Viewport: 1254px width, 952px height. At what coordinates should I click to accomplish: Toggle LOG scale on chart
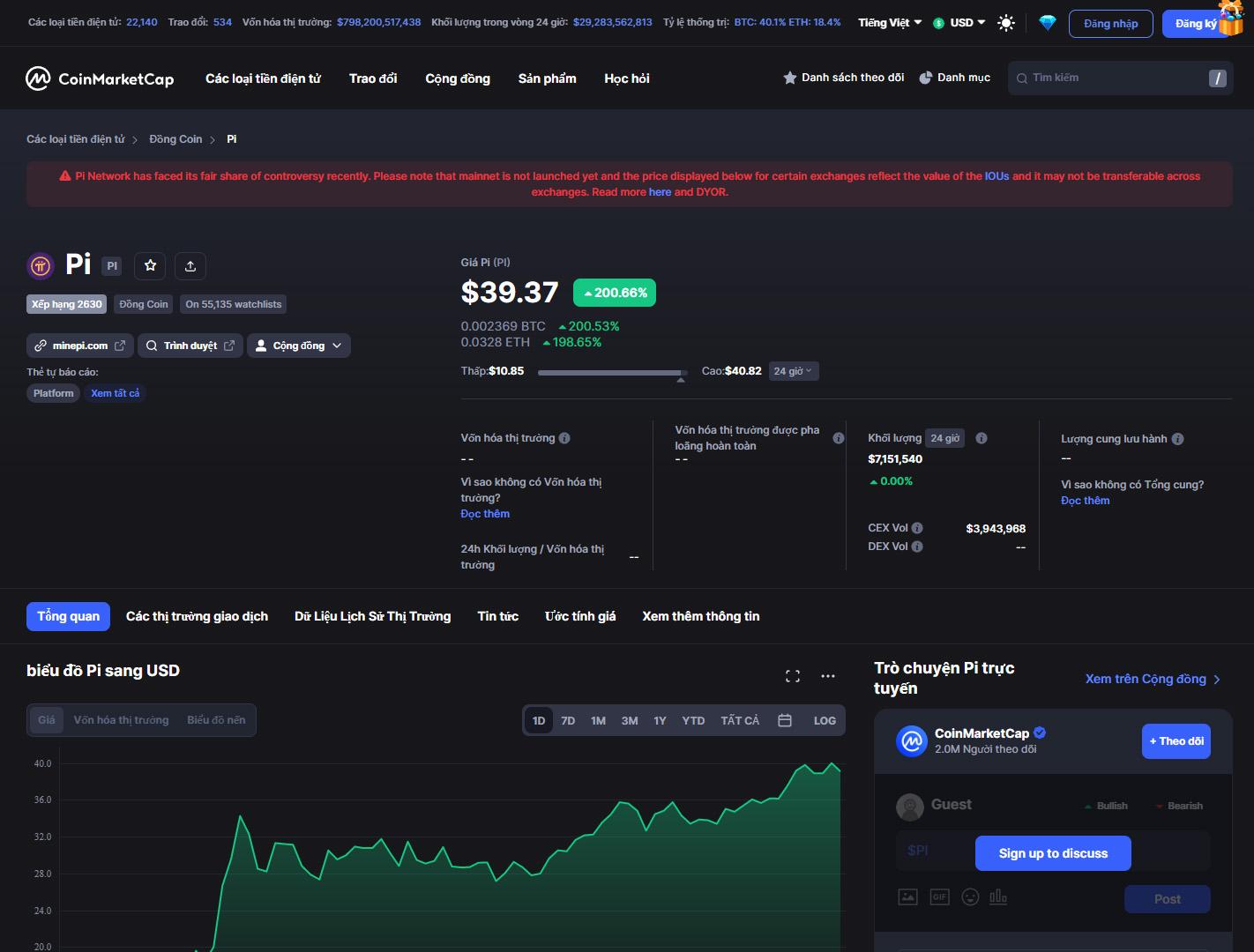(825, 720)
